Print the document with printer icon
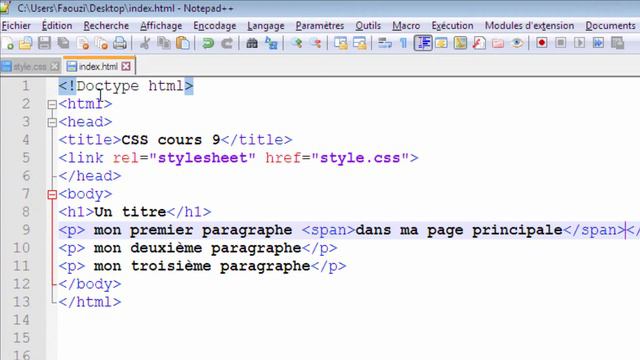Screen dimensions: 640x360 (x=120, y=43)
